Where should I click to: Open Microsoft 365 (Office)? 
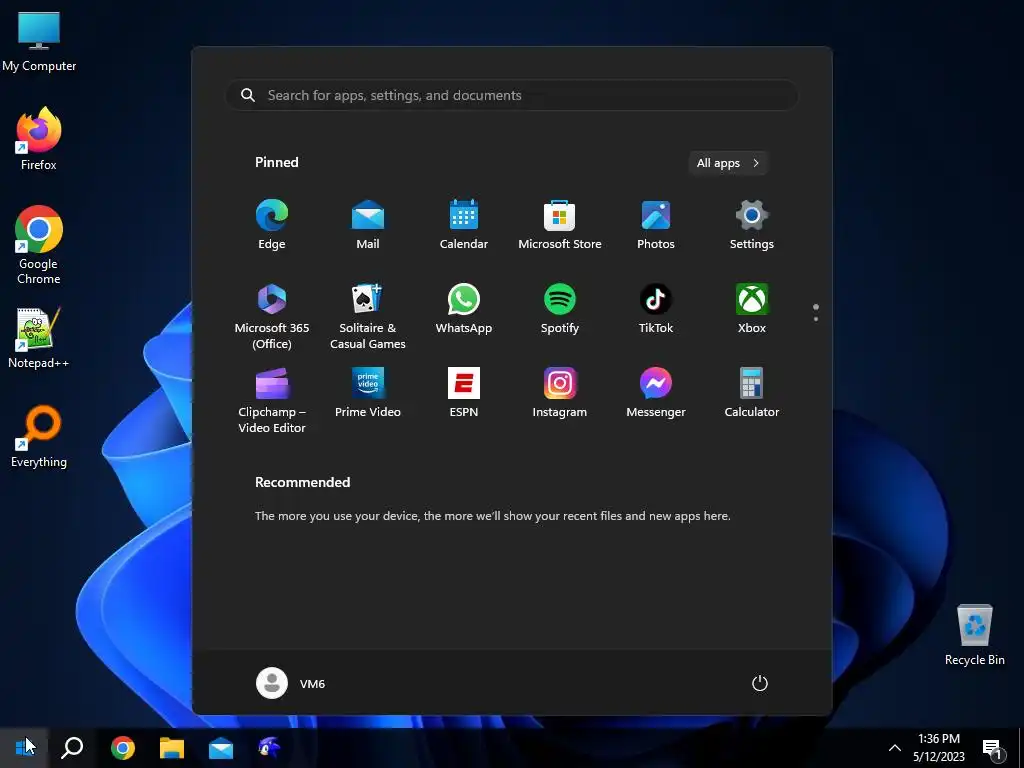point(272,316)
